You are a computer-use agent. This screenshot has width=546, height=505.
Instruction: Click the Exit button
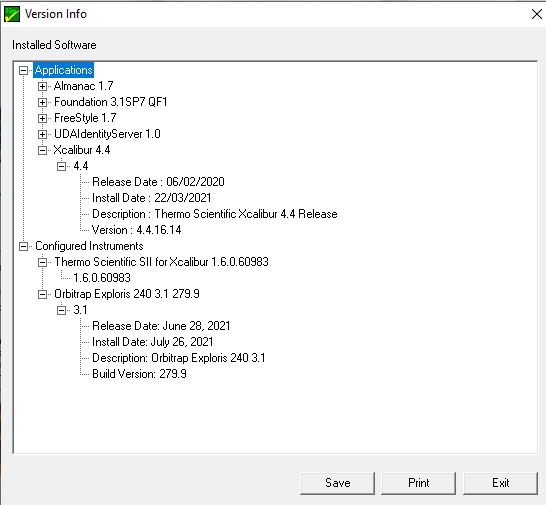tap(500, 483)
